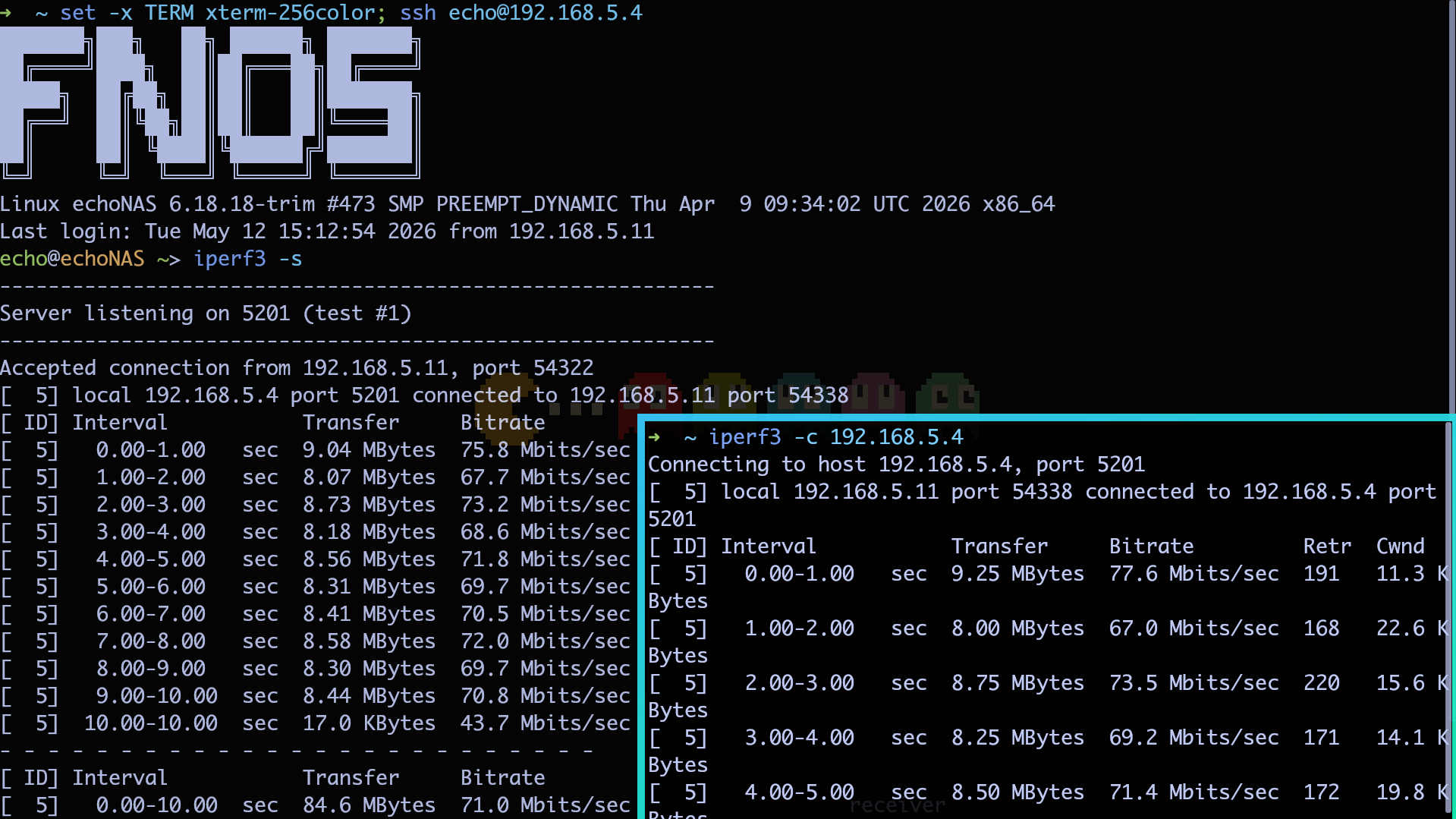Click the 17.0 KBytes transfer value
Screen dimensions: 1456x819
[370, 723]
